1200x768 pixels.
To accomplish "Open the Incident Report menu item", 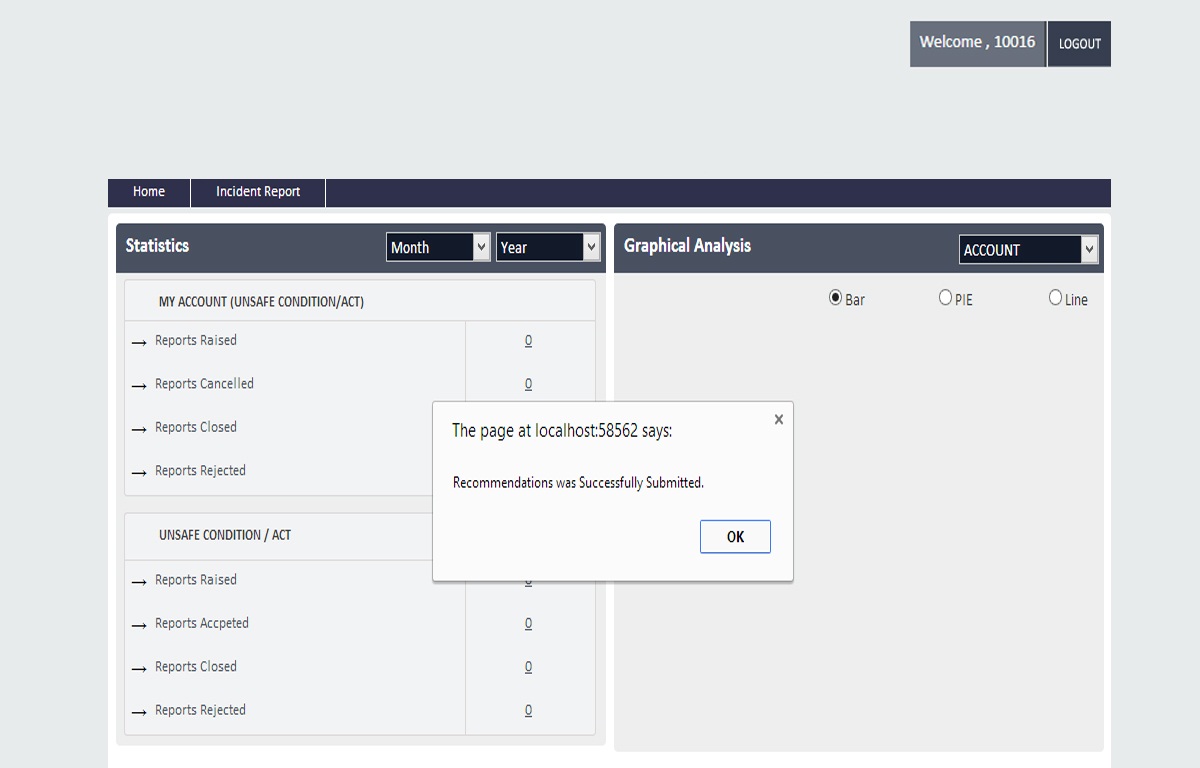I will 258,192.
